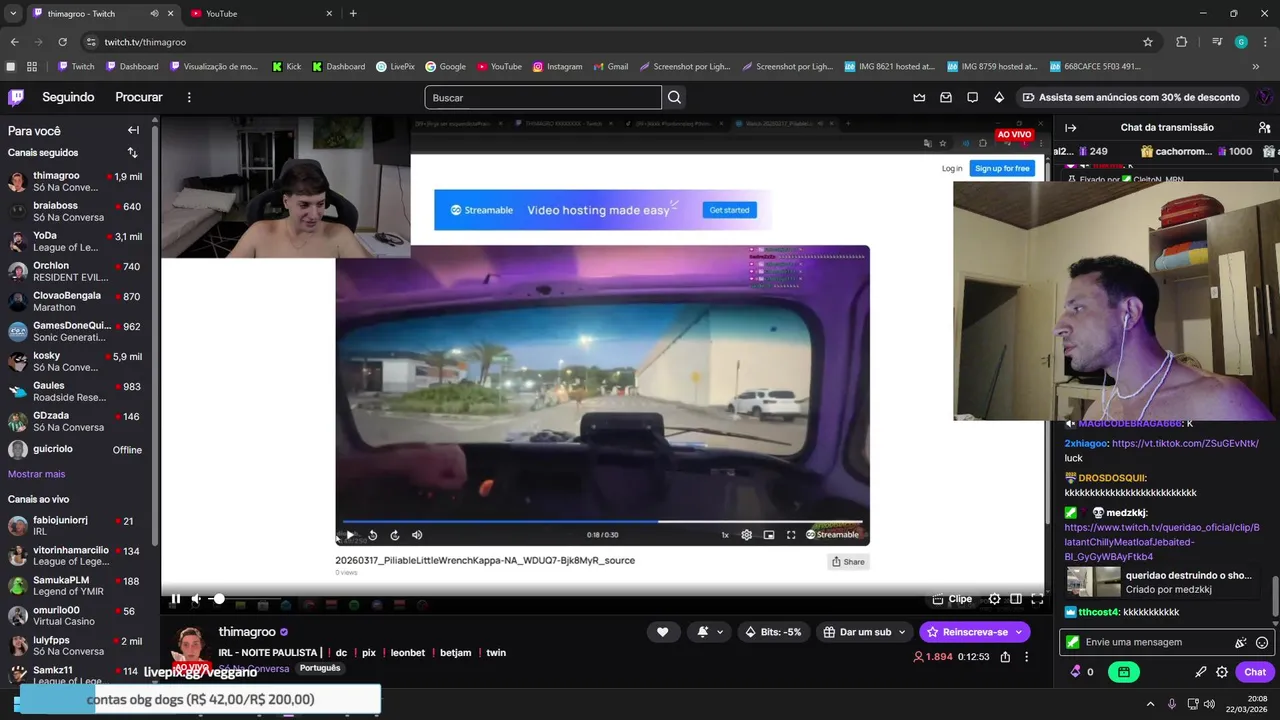Open the Chrome extensions puzzle icon
Image resolution: width=1280 pixels, height=720 pixels.
pyautogui.click(x=1182, y=42)
